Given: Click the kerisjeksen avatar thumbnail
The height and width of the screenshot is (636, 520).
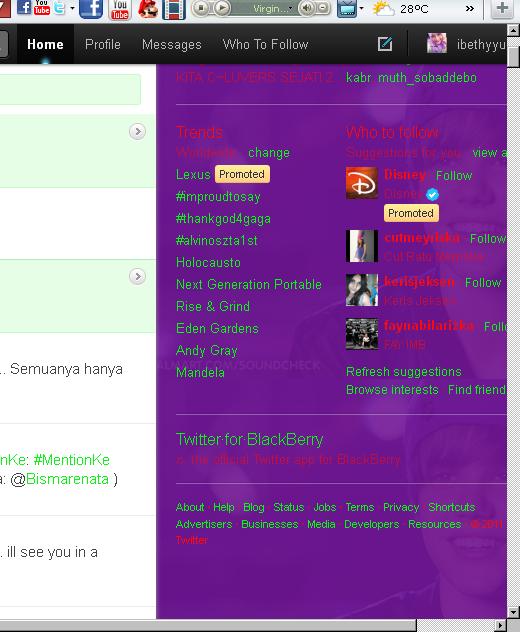Looking at the screenshot, I should tap(362, 290).
